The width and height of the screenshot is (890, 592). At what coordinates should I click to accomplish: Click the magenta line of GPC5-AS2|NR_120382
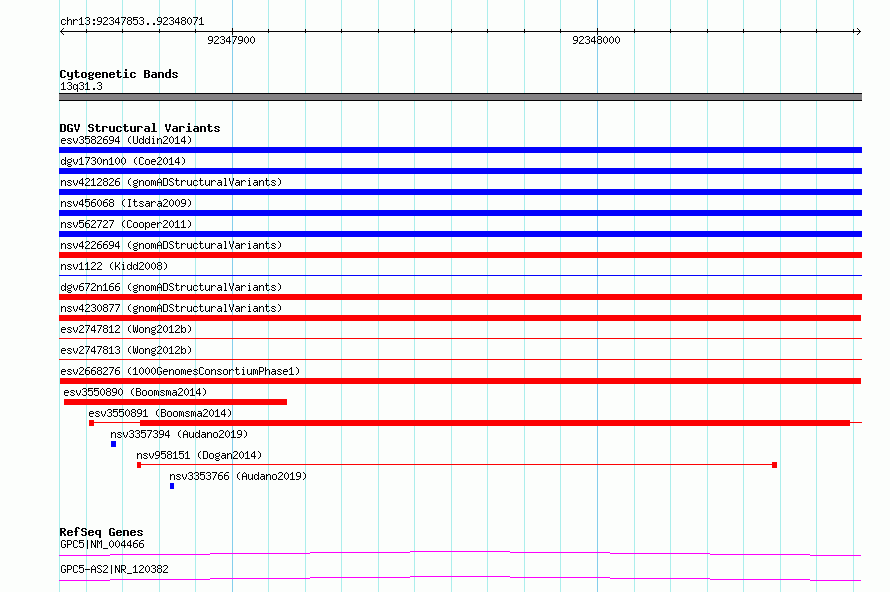460,578
